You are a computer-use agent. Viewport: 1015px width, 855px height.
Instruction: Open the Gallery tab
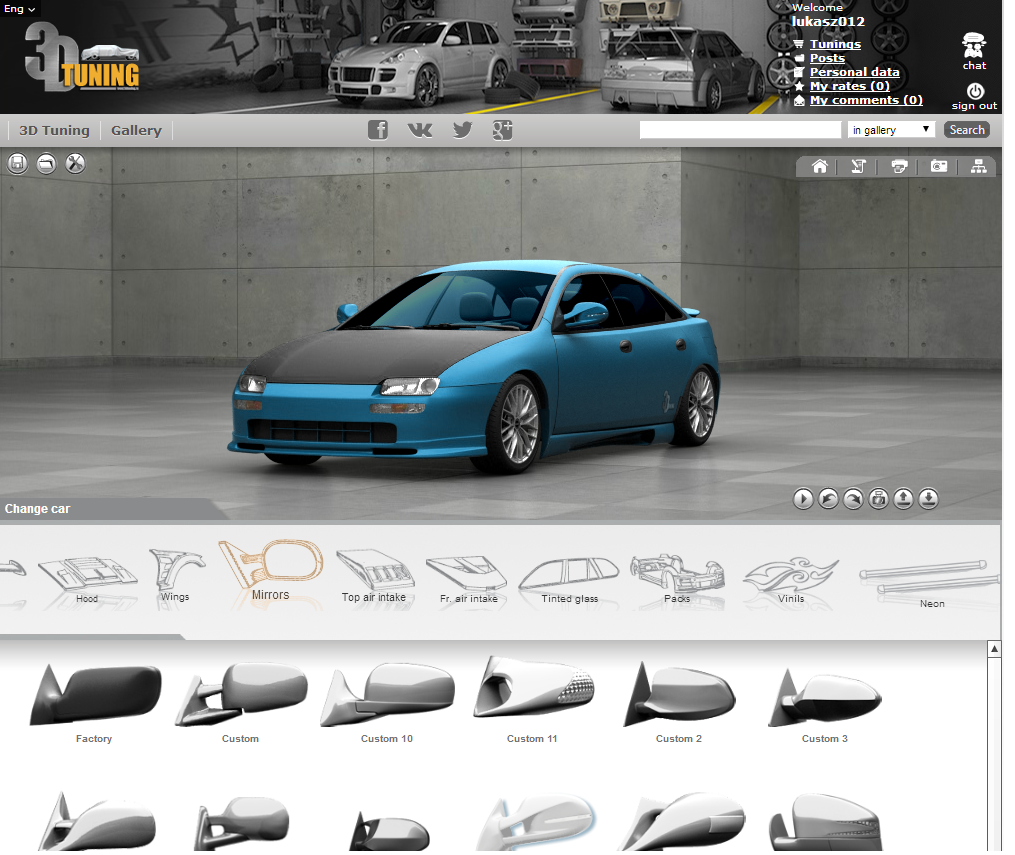tap(136, 130)
